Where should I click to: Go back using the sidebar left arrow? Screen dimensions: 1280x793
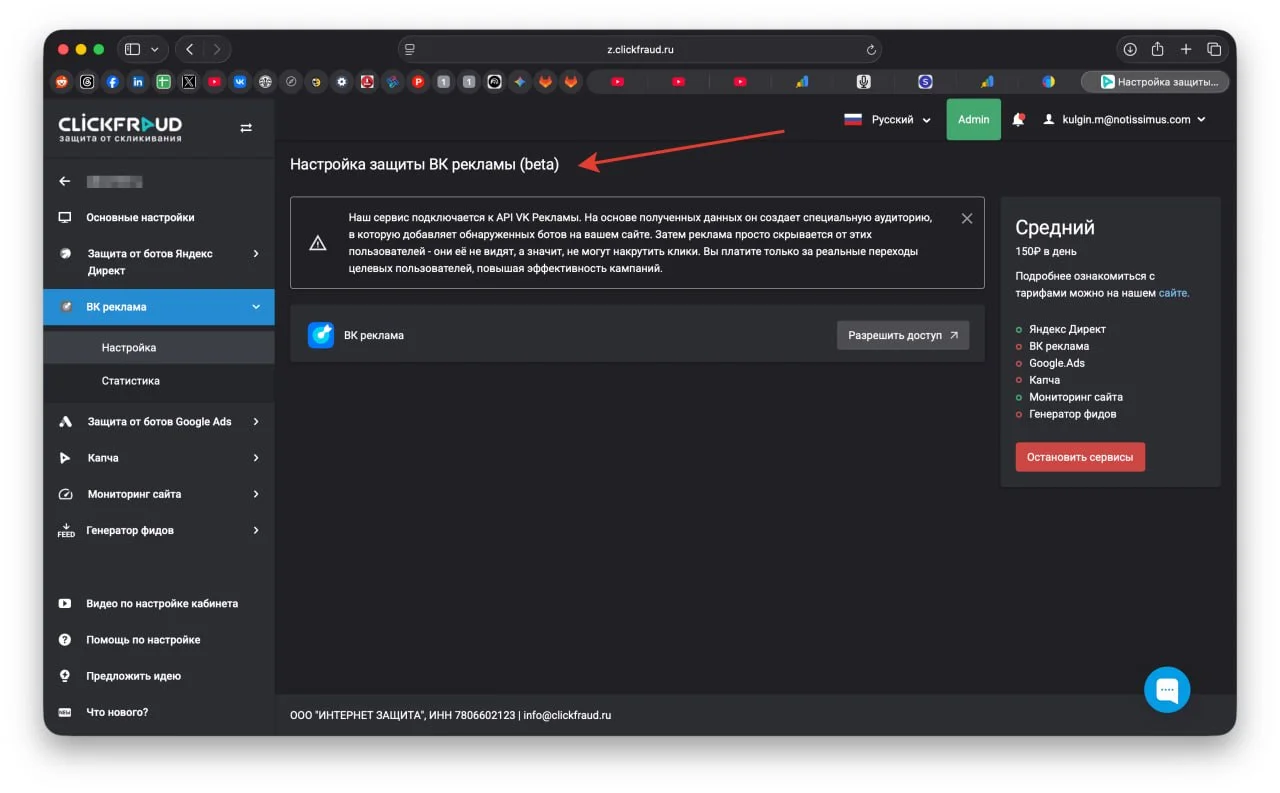[65, 181]
